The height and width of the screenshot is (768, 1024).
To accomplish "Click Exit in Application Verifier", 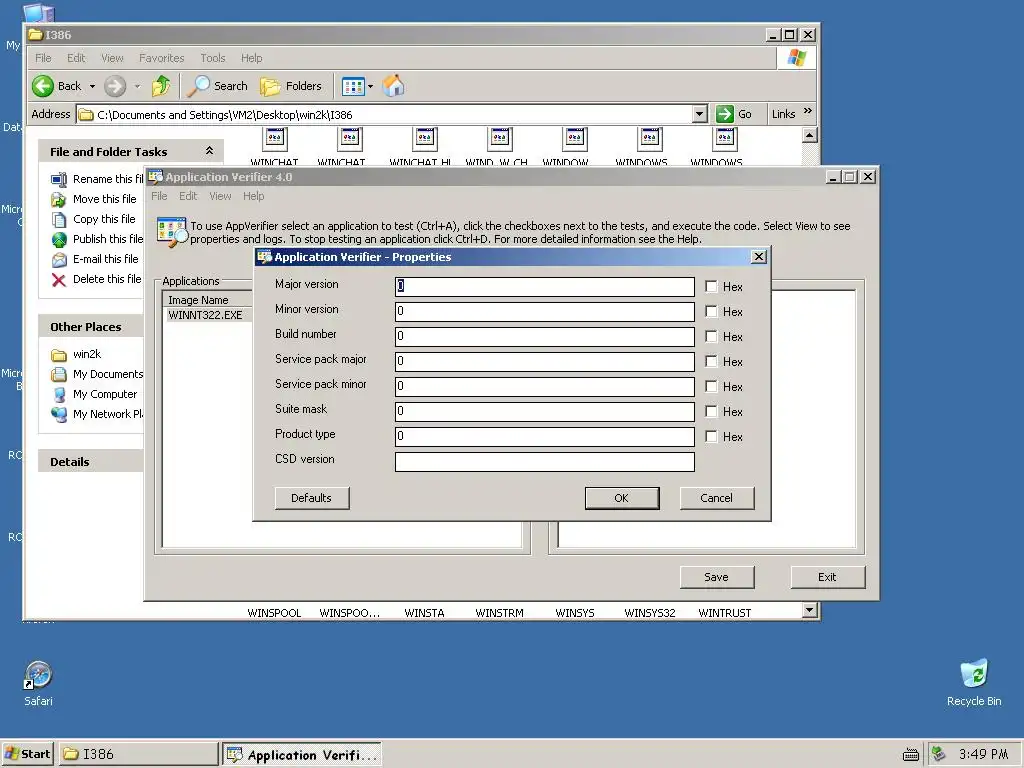I will tap(827, 577).
